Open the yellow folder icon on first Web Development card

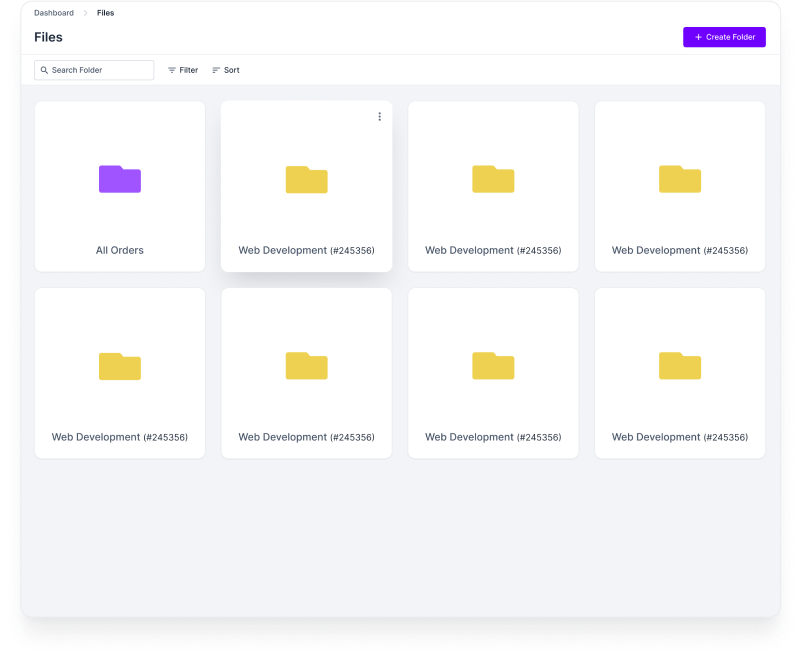(306, 180)
